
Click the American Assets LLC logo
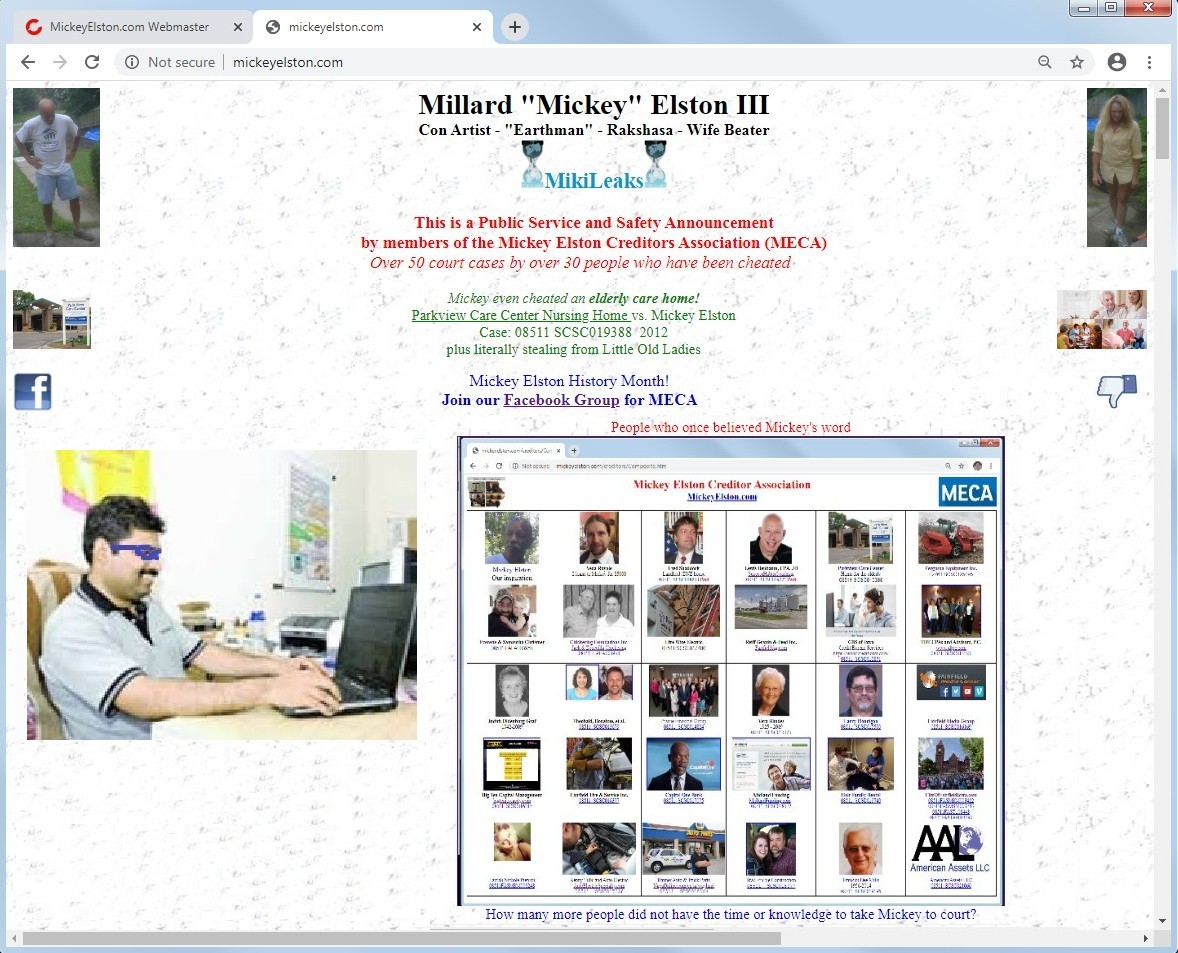950,849
